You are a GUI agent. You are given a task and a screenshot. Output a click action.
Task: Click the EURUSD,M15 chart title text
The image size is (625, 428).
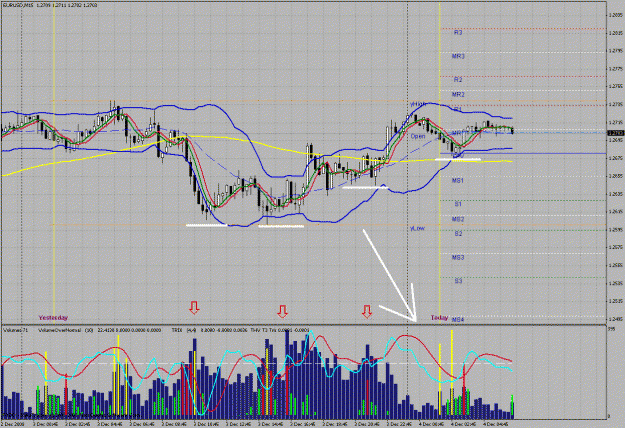click(18, 5)
